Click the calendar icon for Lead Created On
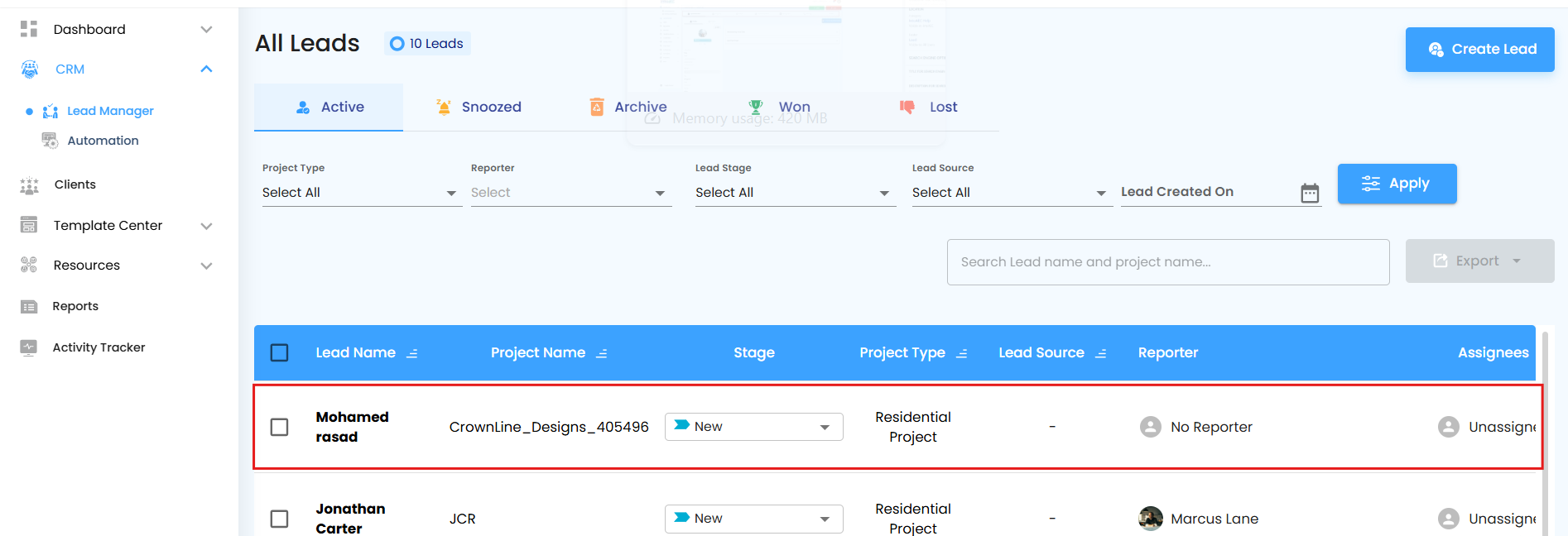The height and width of the screenshot is (536, 1568). click(1309, 193)
